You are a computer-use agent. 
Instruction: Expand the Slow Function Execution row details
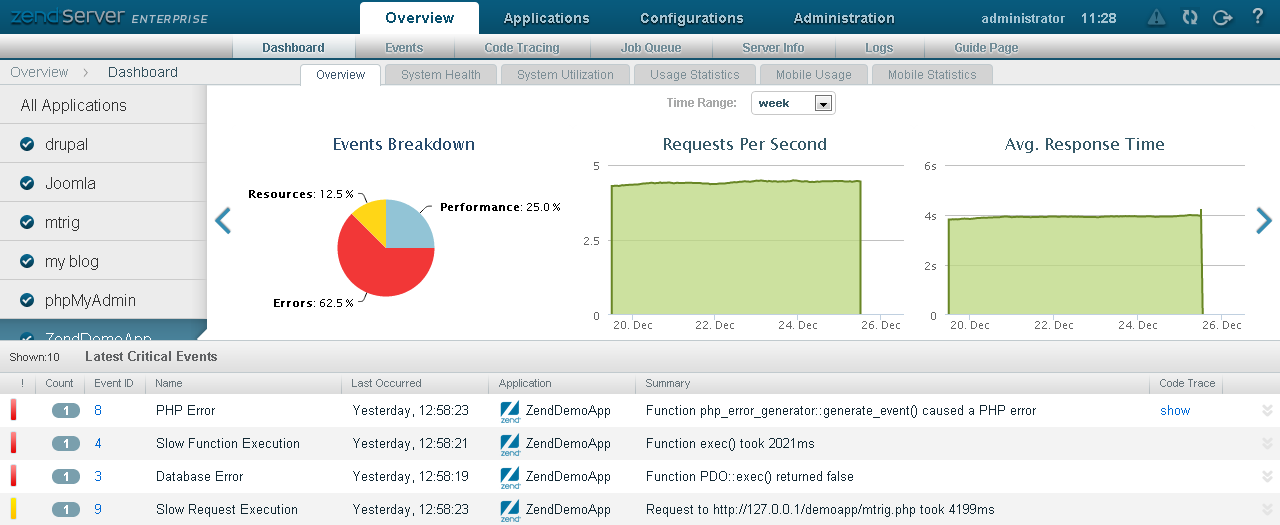pyautogui.click(x=1267, y=443)
